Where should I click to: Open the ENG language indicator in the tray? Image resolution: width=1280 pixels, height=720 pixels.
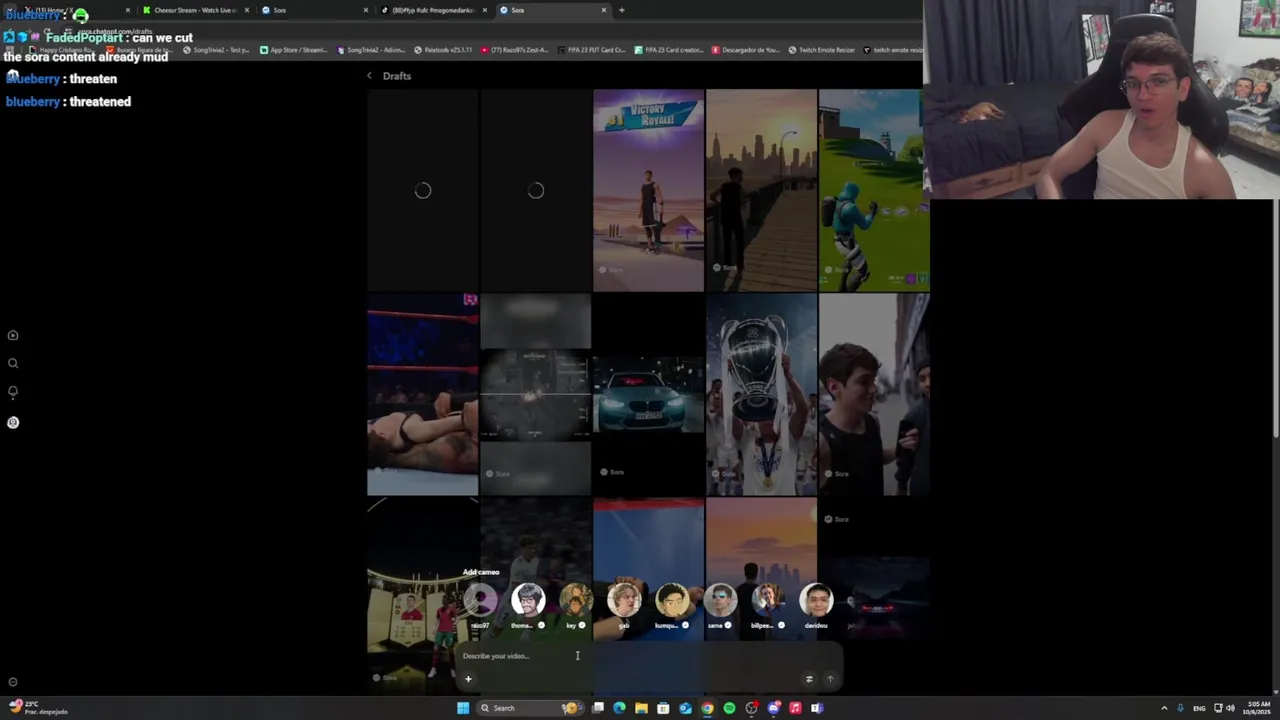click(1199, 708)
